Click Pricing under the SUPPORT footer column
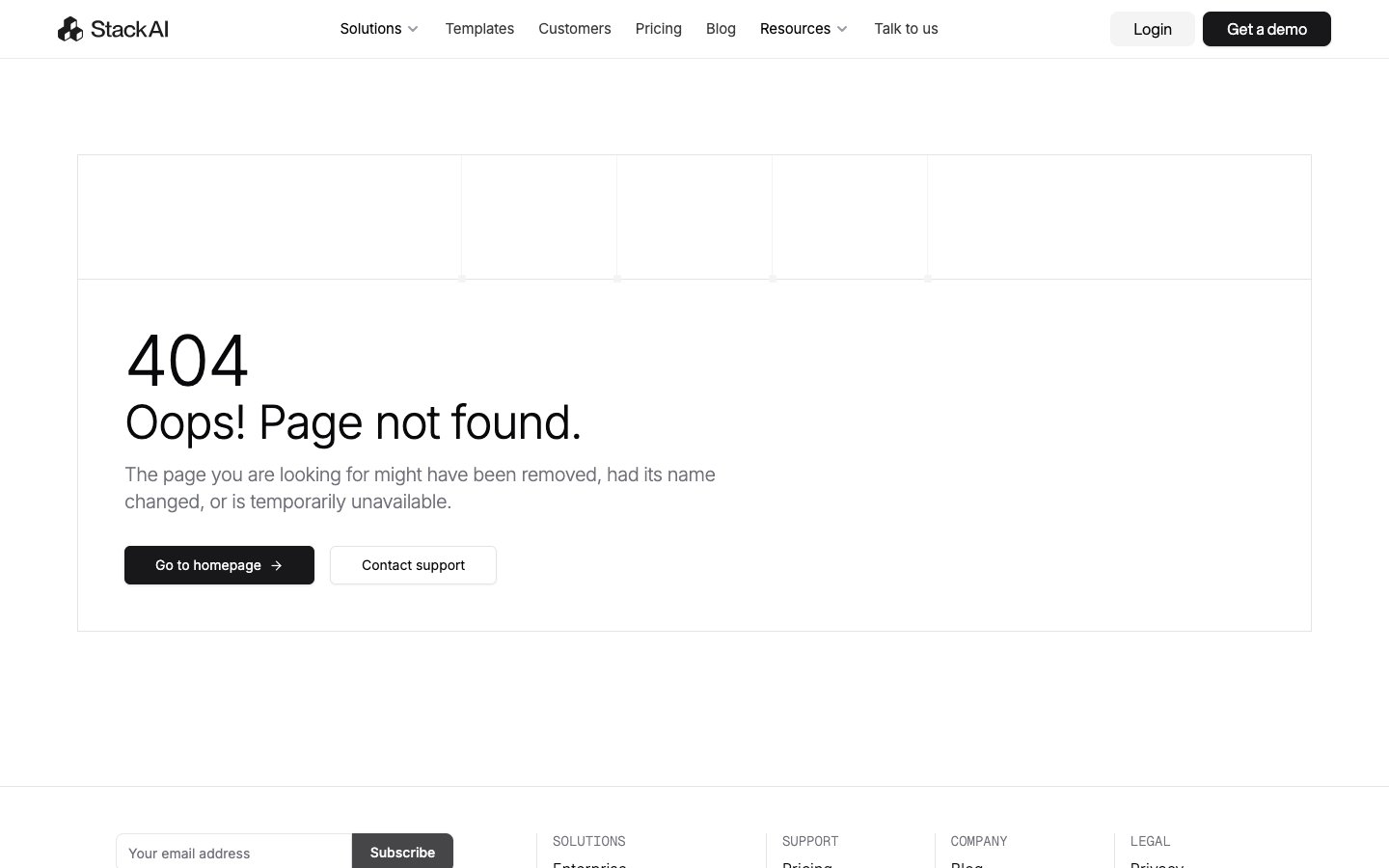Image resolution: width=1389 pixels, height=868 pixels. (807, 866)
